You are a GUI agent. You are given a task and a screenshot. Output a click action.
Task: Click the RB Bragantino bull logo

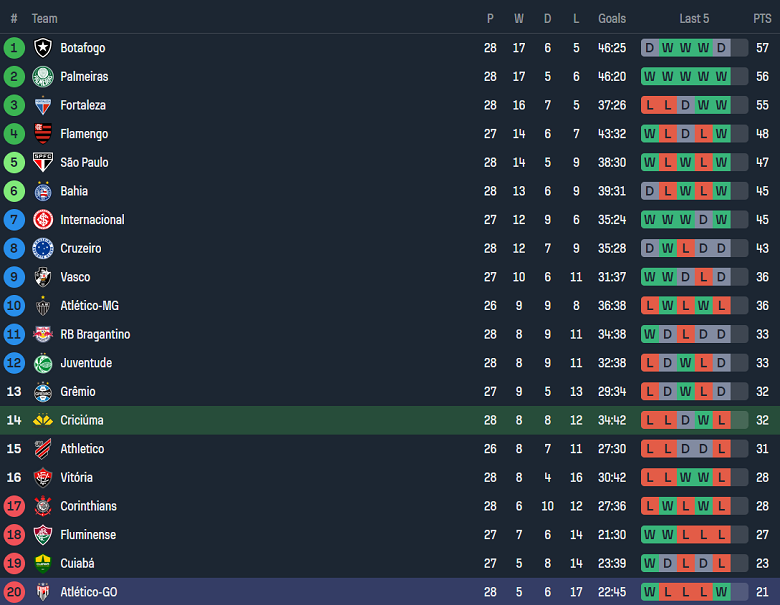click(x=43, y=334)
